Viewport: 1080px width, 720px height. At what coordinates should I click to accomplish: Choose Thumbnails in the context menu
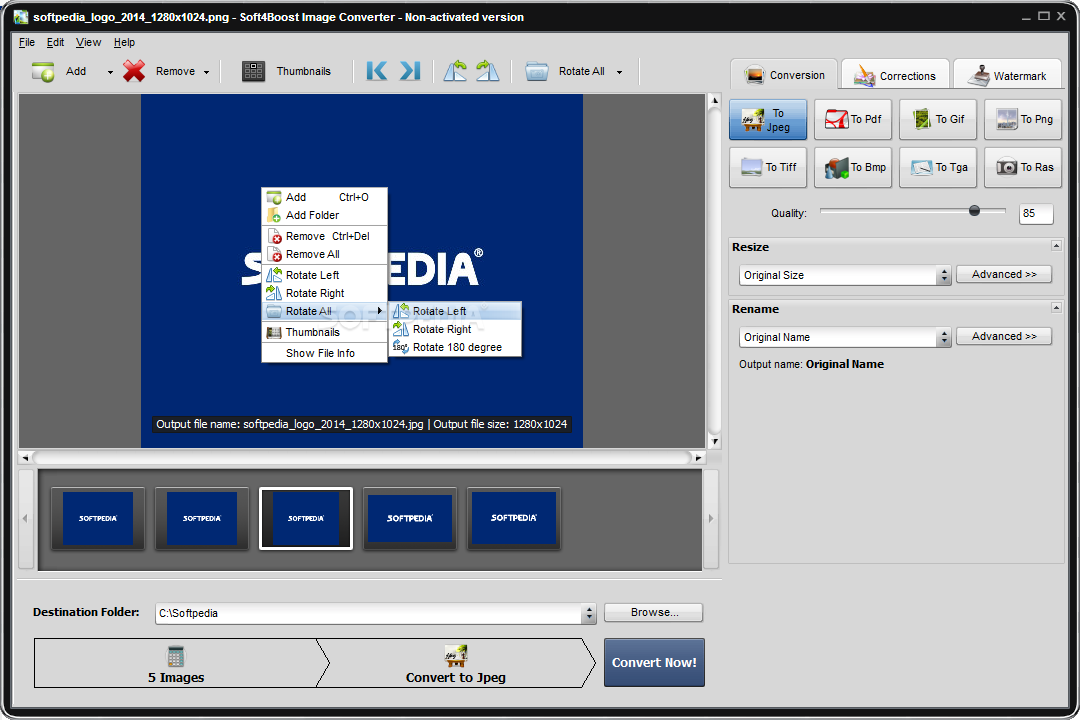click(x=324, y=332)
